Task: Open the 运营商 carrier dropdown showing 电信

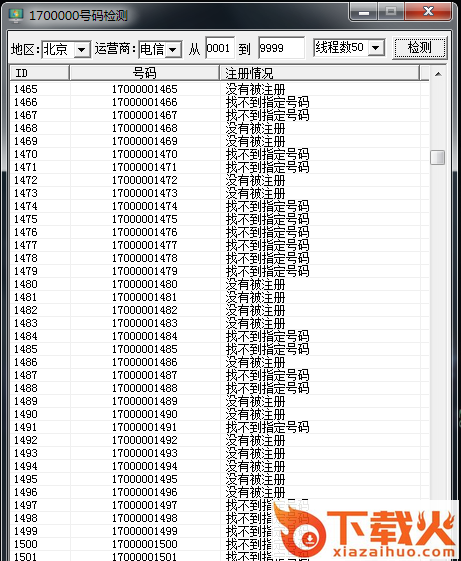Action: pos(160,49)
